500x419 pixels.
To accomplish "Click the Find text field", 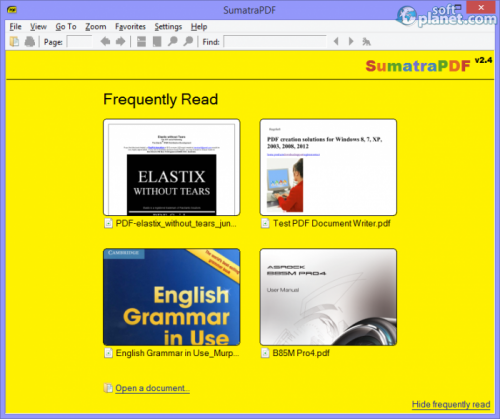I will 275,42.
